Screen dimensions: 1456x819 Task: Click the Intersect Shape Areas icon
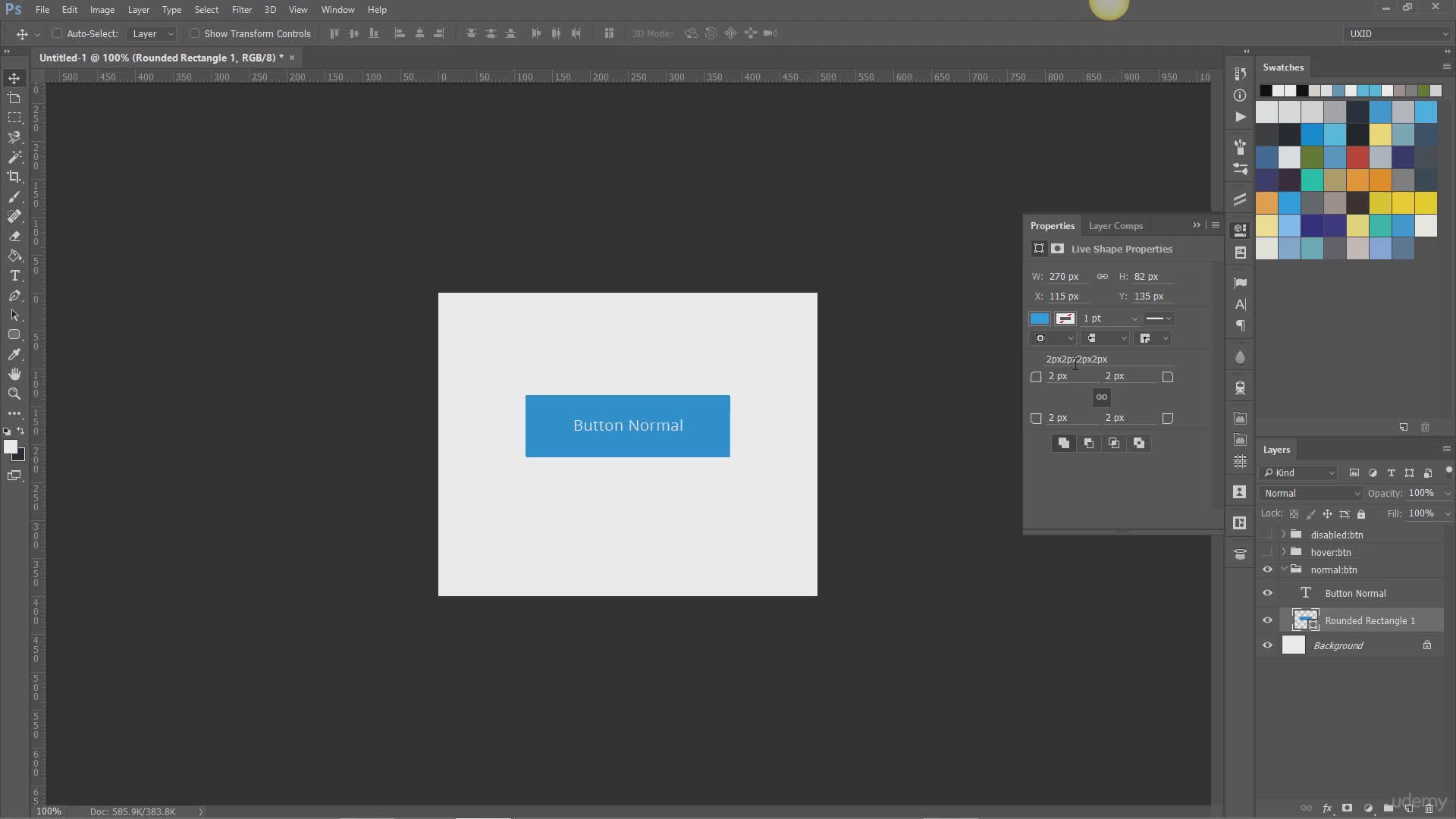pyautogui.click(x=1114, y=443)
